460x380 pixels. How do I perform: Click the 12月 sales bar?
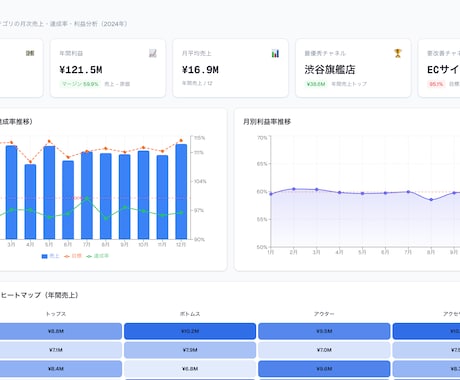[181, 192]
